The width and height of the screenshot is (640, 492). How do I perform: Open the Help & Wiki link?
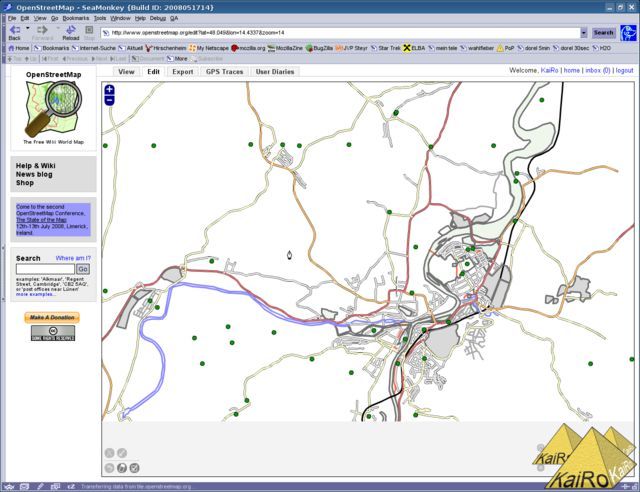pos(36,166)
